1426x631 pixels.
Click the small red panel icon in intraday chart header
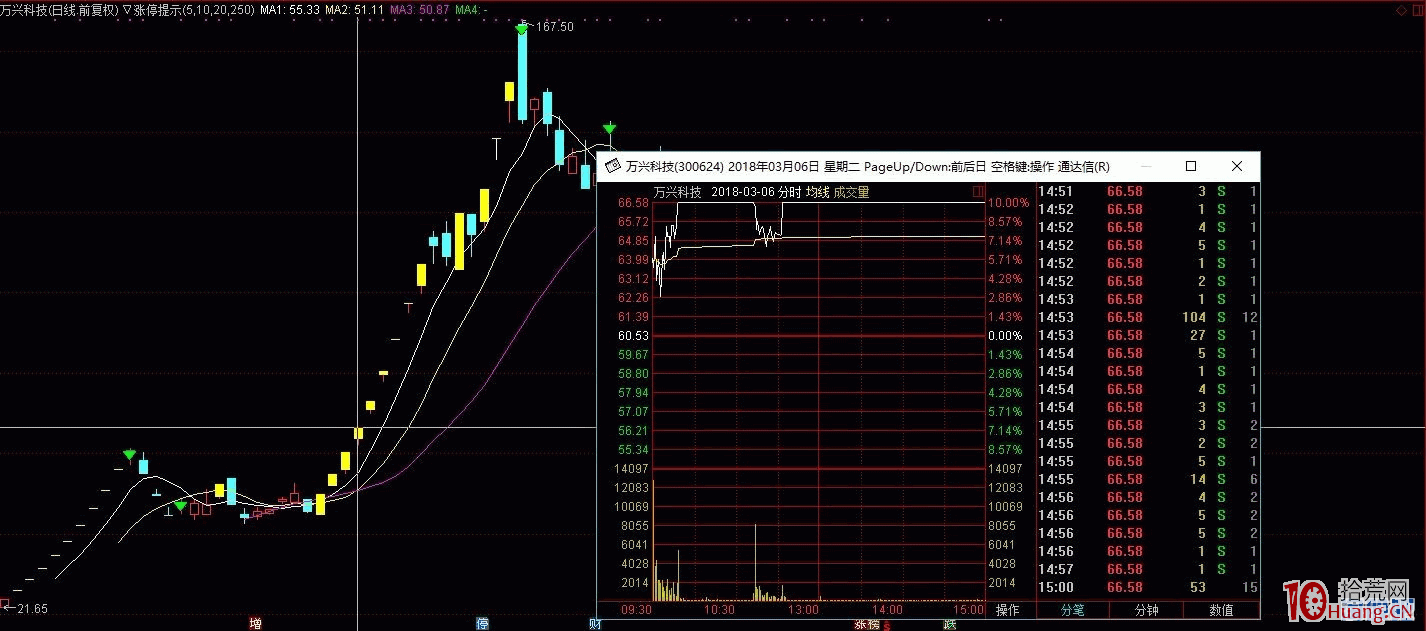978,191
